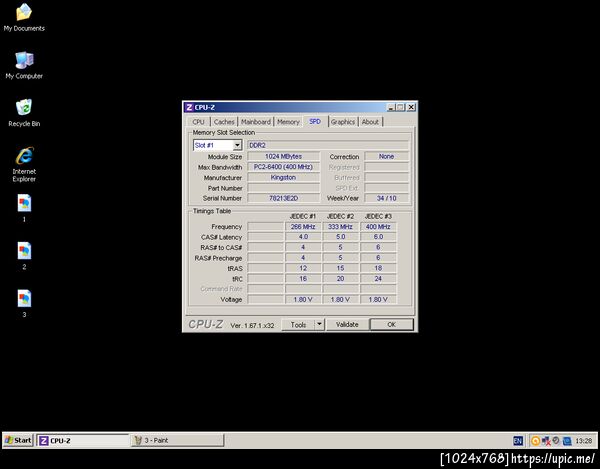This screenshot has width=600, height=469.
Task: Click JEDEC #1 frequency 266 MHz
Action: (303, 227)
